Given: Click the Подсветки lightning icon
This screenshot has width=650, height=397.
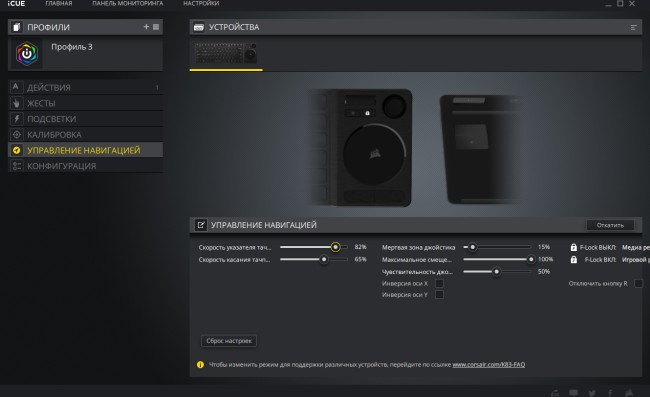Looking at the screenshot, I should point(16,119).
